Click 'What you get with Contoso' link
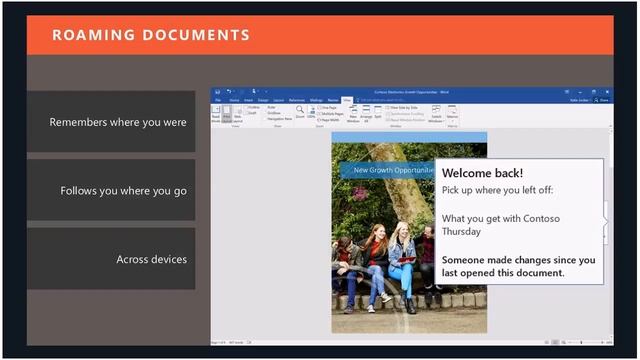This screenshot has height=360, width=640. [501, 225]
